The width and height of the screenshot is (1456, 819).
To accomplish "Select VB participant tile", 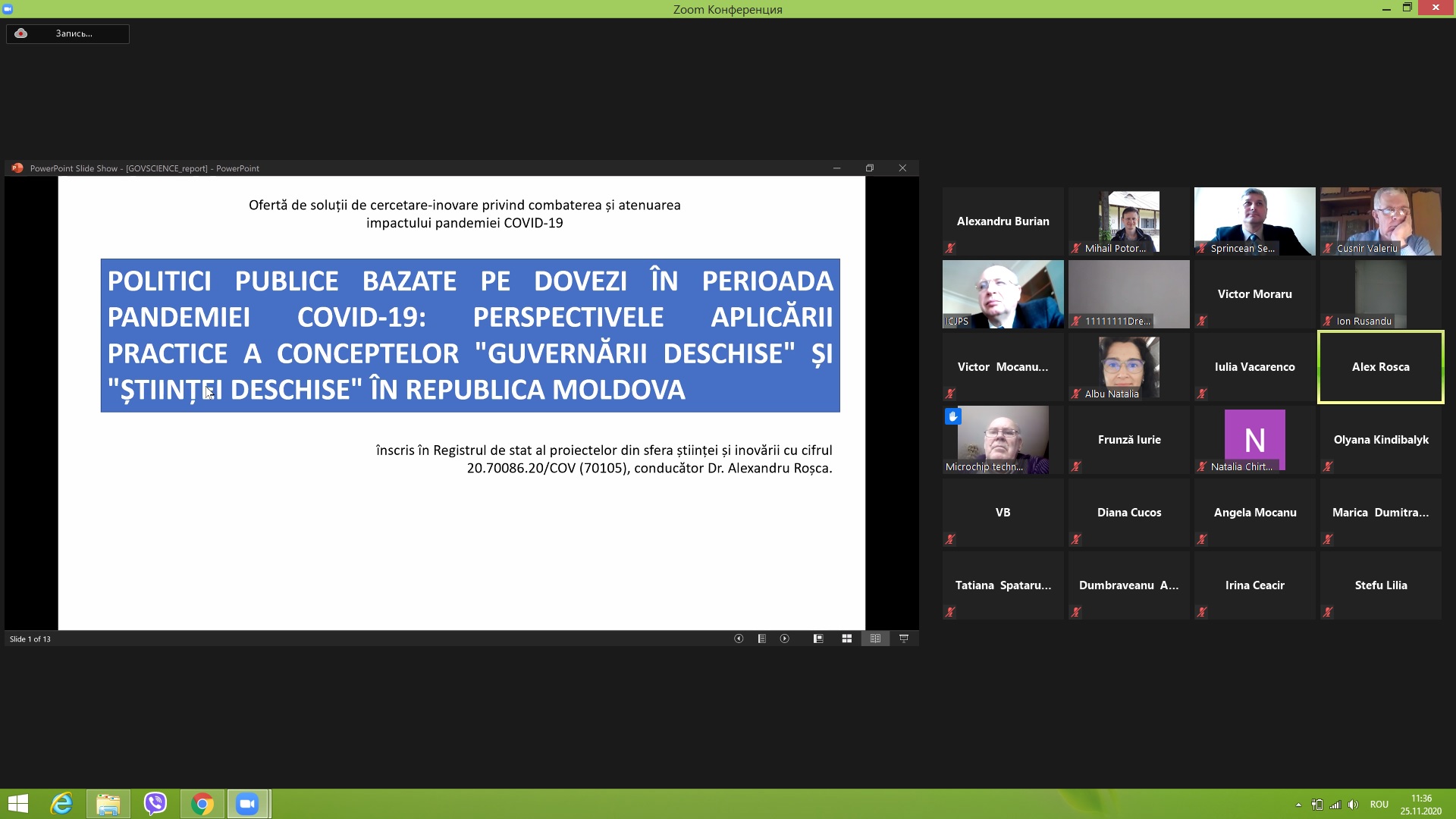I will [x=1003, y=513].
